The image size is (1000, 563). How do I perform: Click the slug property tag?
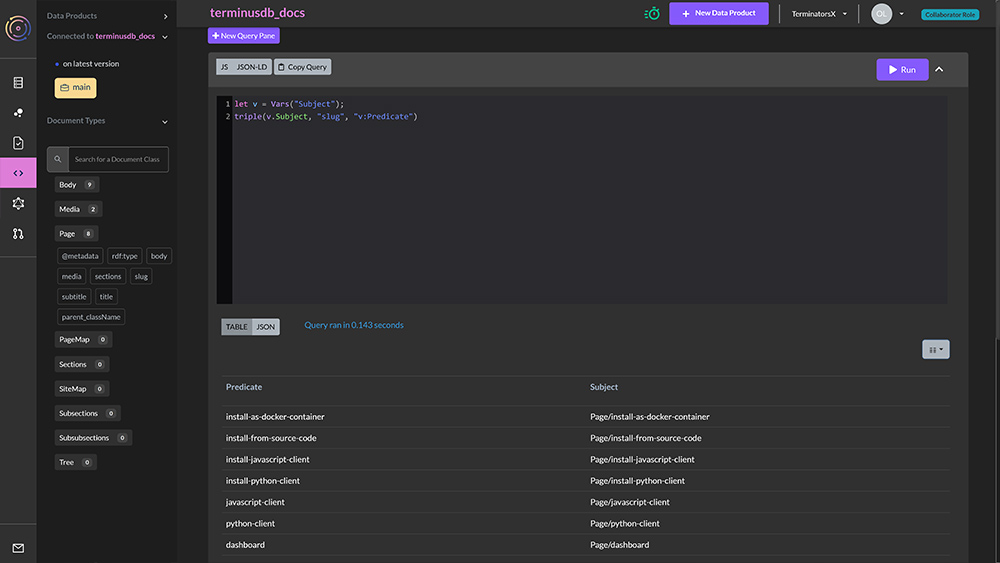click(x=141, y=276)
